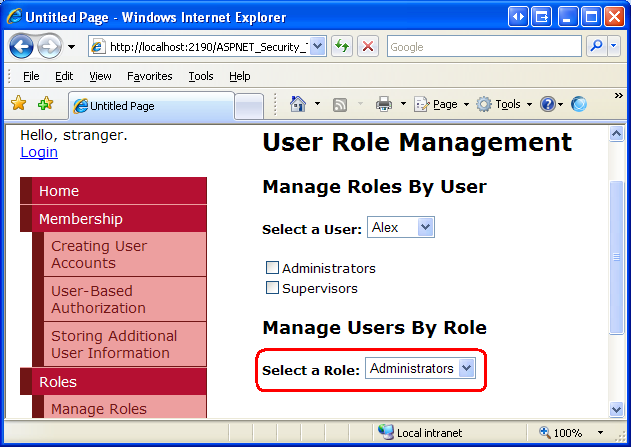This screenshot has height=447, width=631.
Task: Click the Home page icon
Action: (x=298, y=104)
